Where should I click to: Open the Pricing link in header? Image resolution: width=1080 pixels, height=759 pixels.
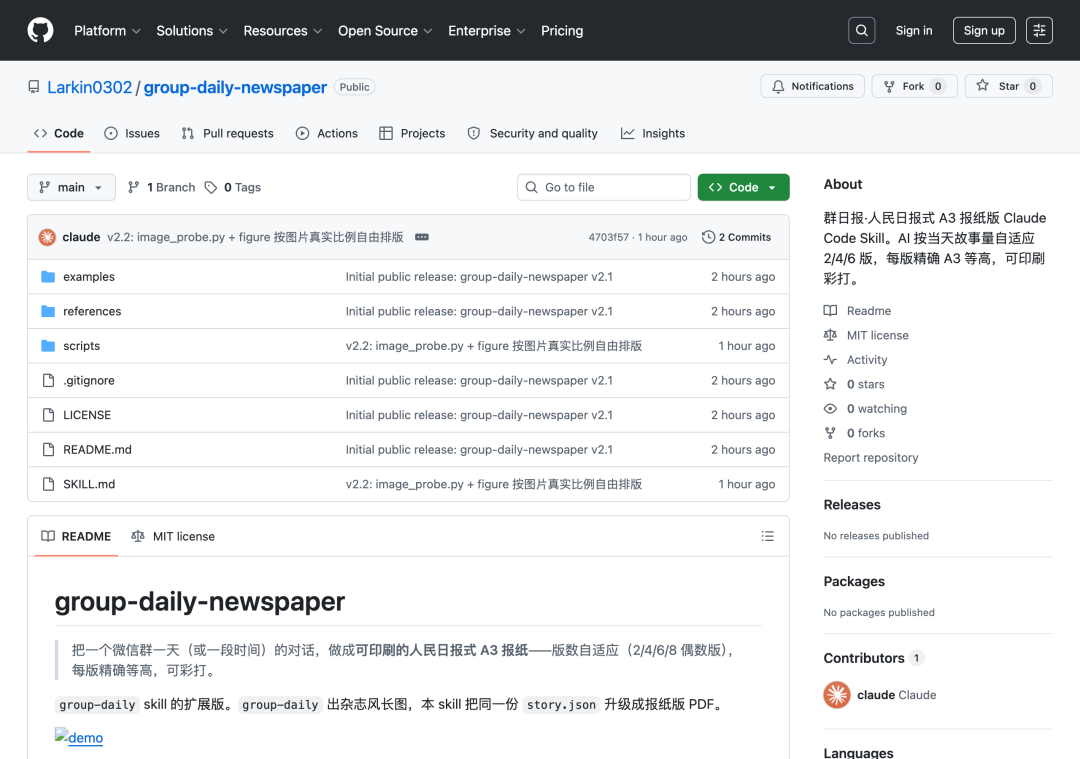[x=561, y=30]
